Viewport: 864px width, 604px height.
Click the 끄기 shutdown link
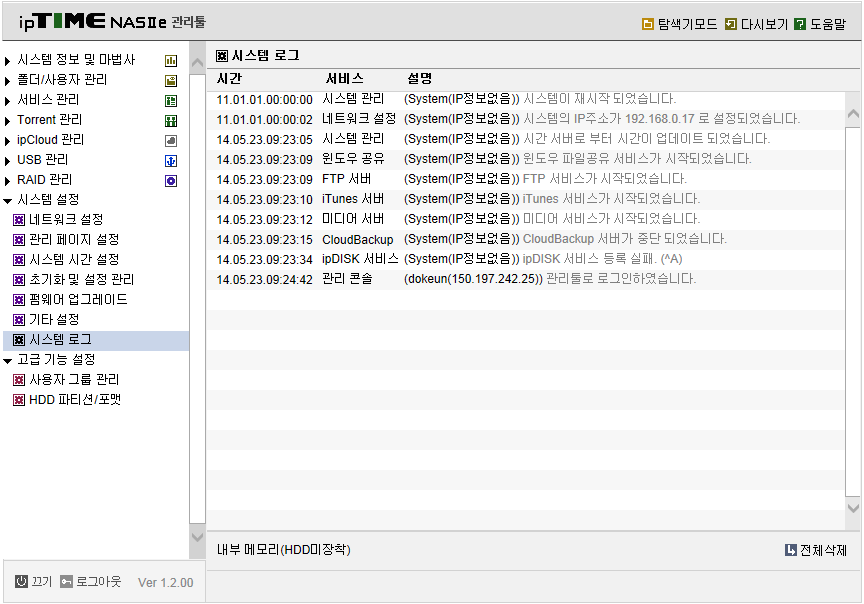(x=41, y=581)
